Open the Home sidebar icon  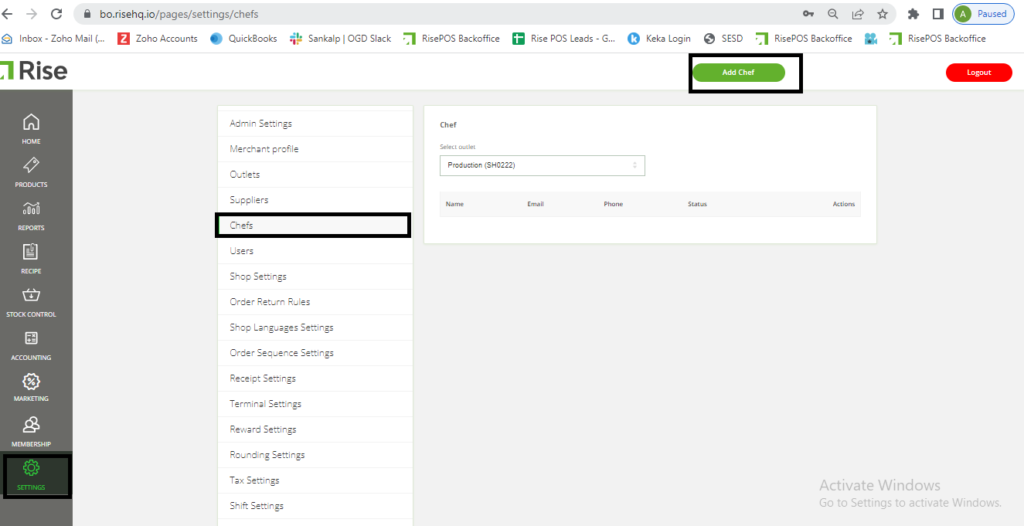pos(31,123)
